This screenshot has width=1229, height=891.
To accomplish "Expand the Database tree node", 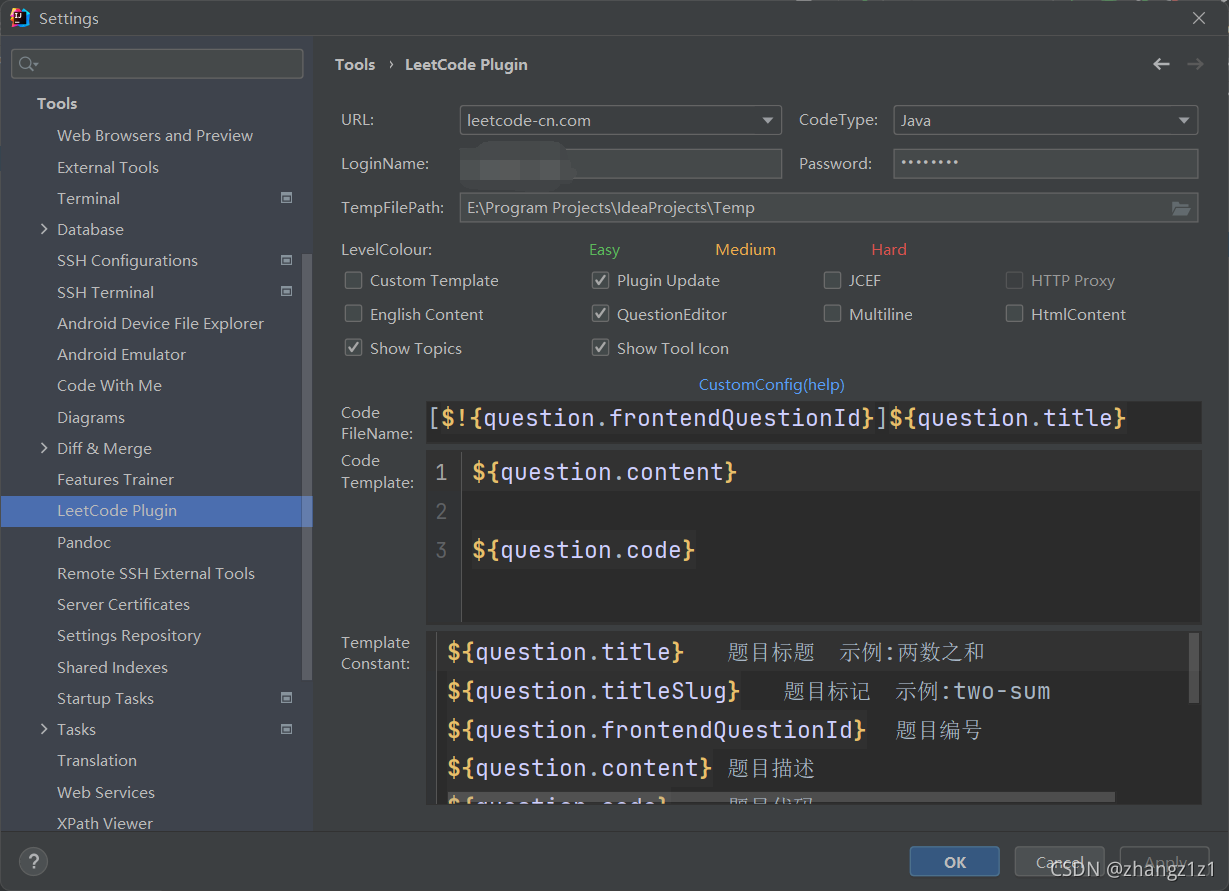I will [x=44, y=229].
